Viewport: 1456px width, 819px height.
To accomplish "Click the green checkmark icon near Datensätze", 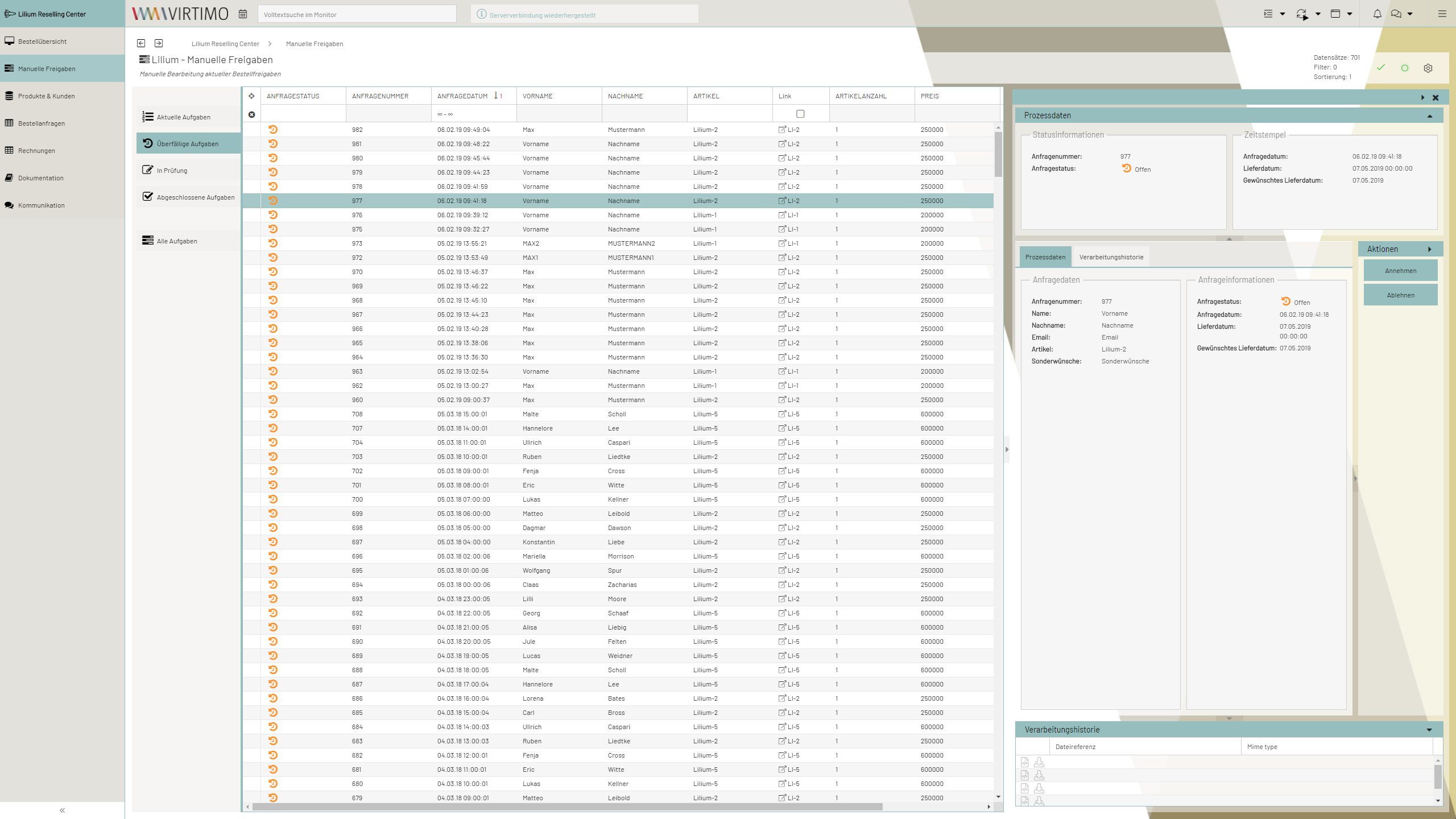I will pyautogui.click(x=1380, y=68).
